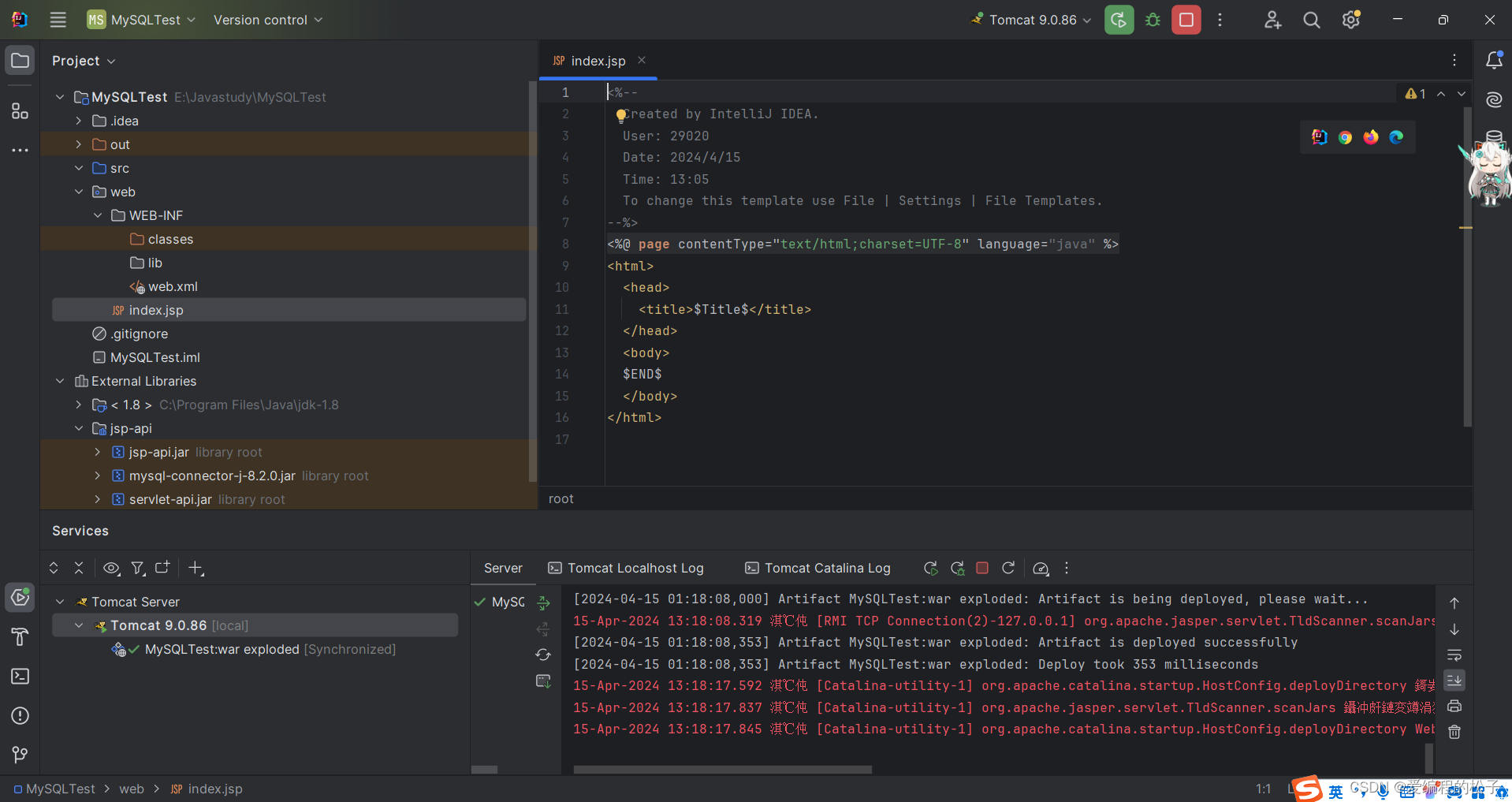
Task: Click Collapse All in Services toolbar
Action: (79, 568)
